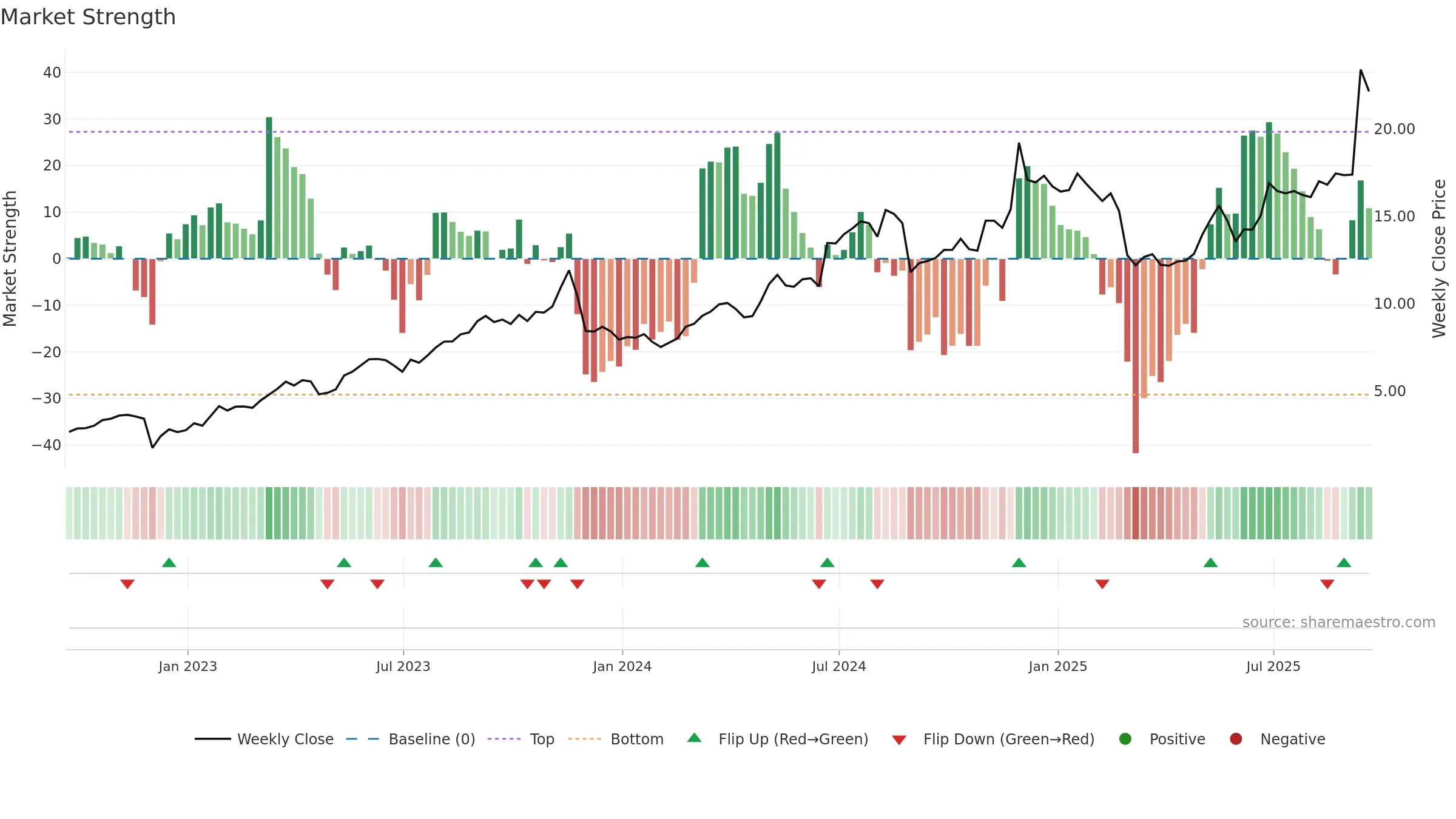This screenshot has height=819, width=1456.
Task: Select the last flip-down triangle after Jul 2025
Action: pyautogui.click(x=1327, y=584)
